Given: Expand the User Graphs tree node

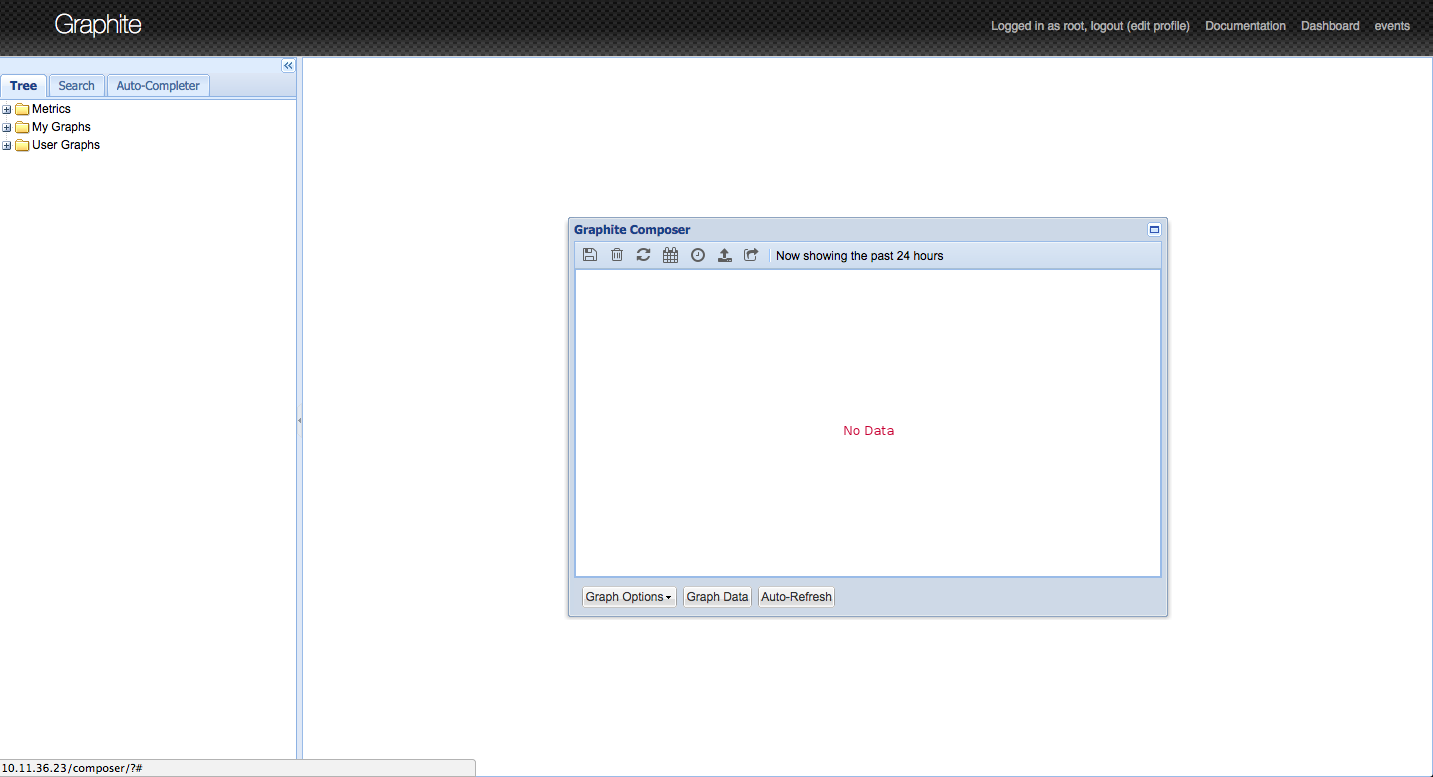Looking at the screenshot, I should (x=7, y=145).
